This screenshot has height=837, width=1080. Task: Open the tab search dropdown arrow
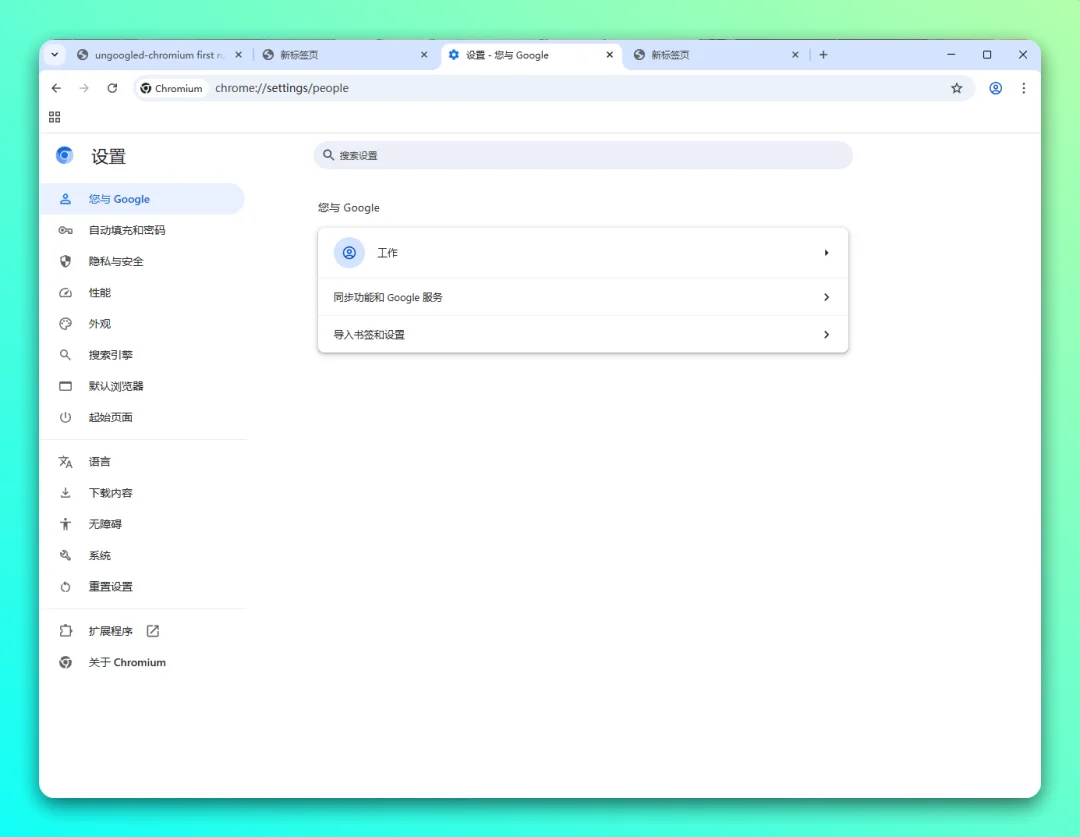tap(54, 54)
